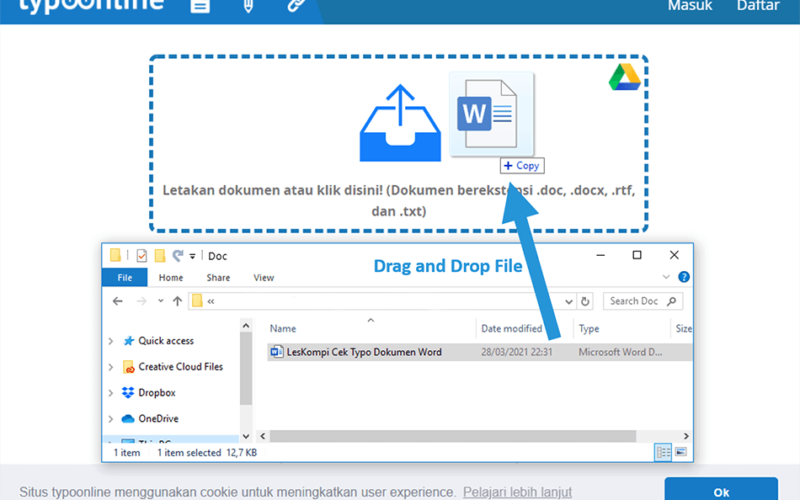Accept cookies with the Ok button

[x=721, y=491]
